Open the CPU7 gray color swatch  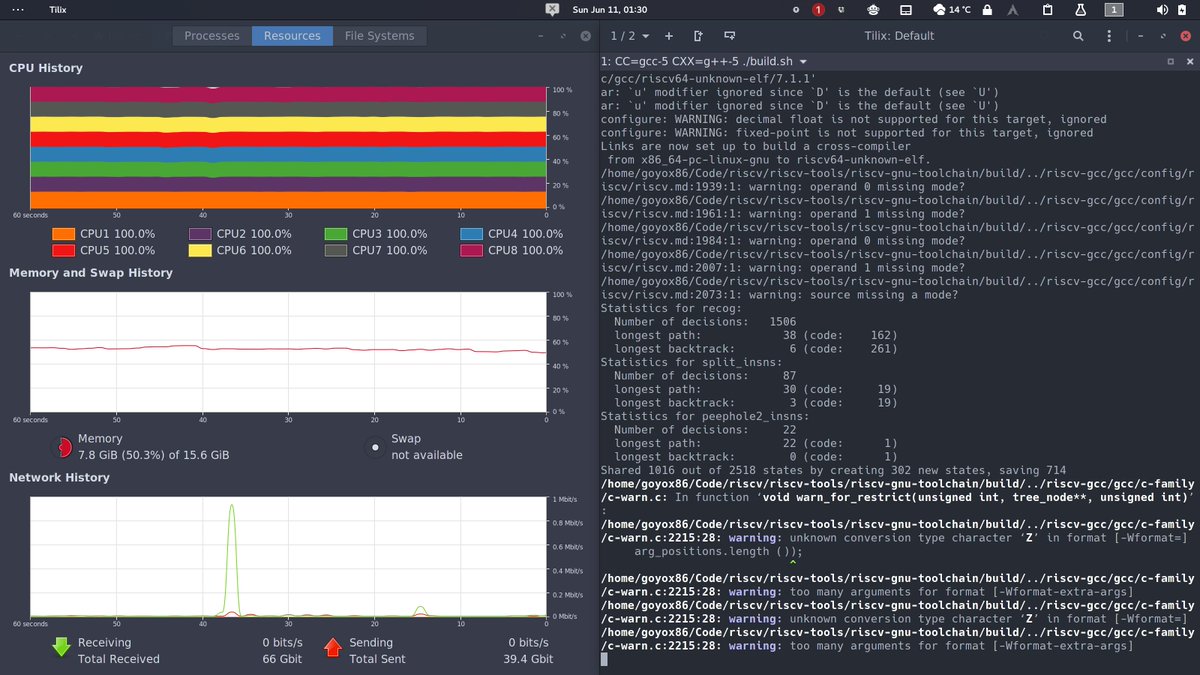336,250
